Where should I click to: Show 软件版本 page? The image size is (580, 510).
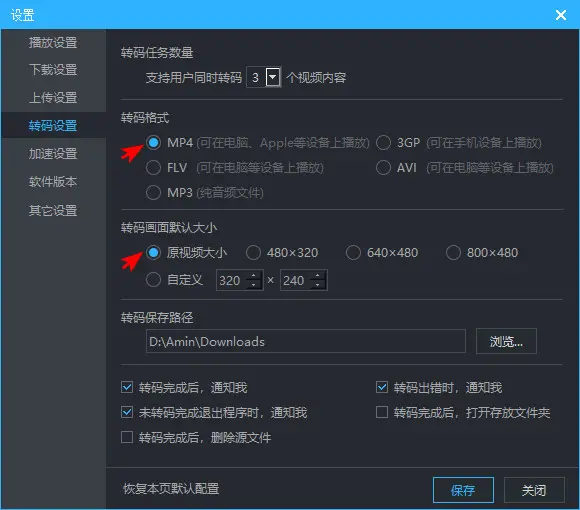coord(53,182)
